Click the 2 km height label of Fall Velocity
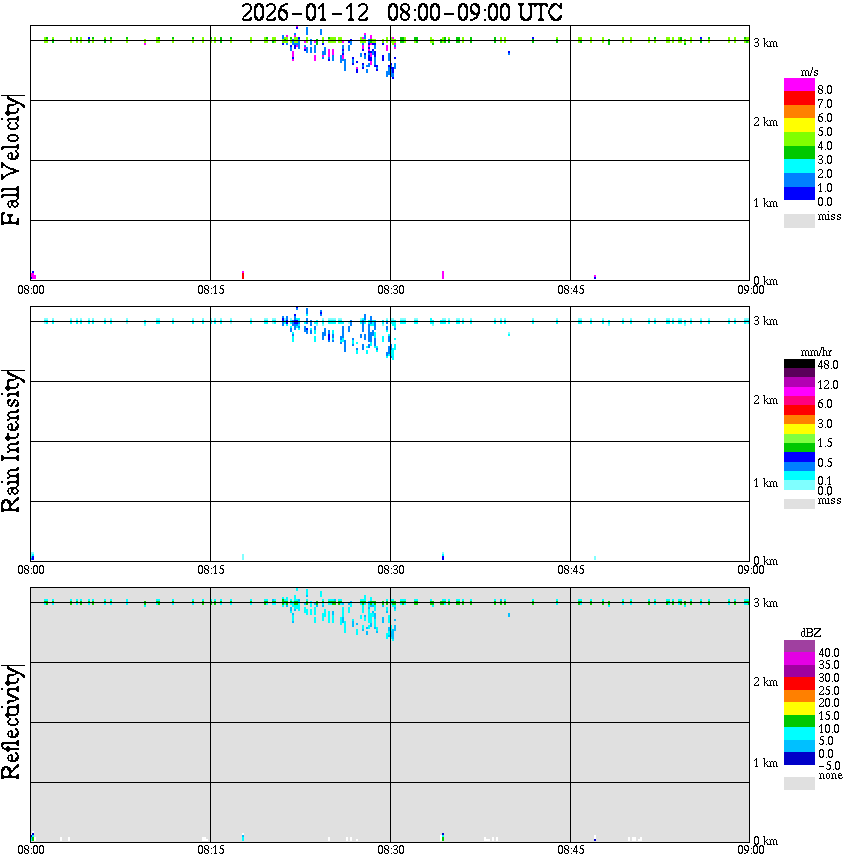The height and width of the screenshot is (868, 850). tap(765, 122)
